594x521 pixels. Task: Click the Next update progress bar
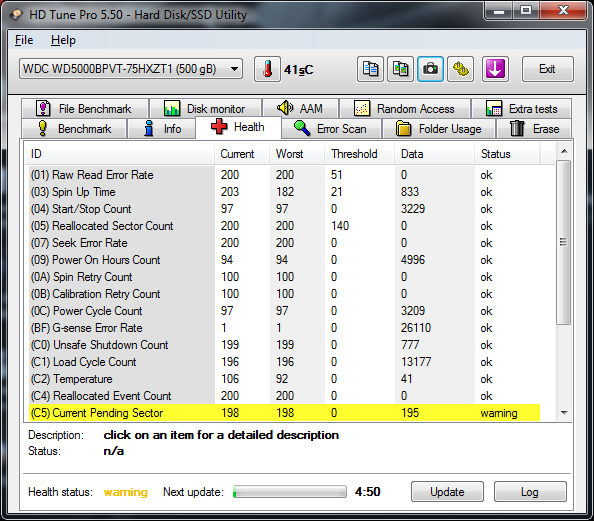pyautogui.click(x=290, y=492)
